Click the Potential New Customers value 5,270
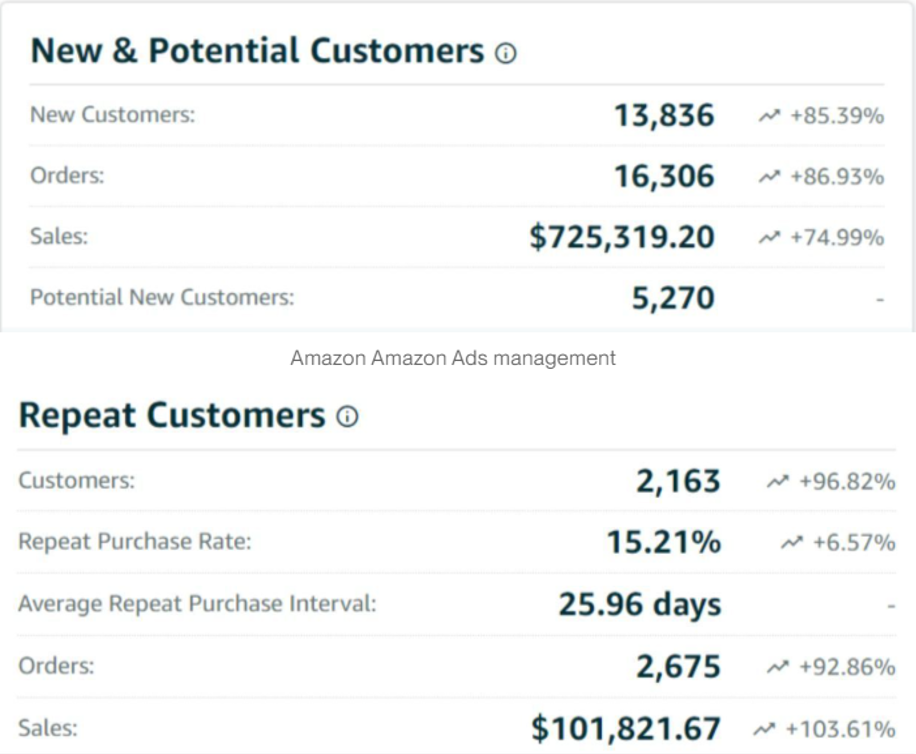 click(x=673, y=298)
